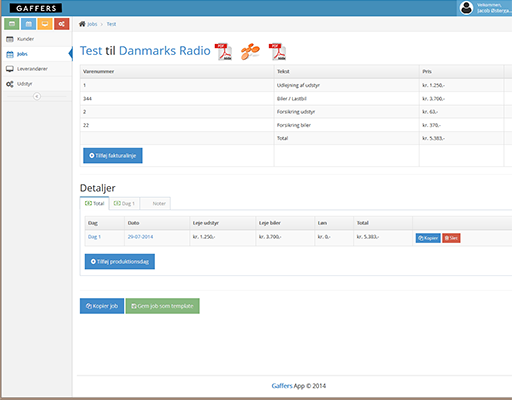Open Udstyr in the sidebar
512x400 pixels.
click(x=37, y=84)
